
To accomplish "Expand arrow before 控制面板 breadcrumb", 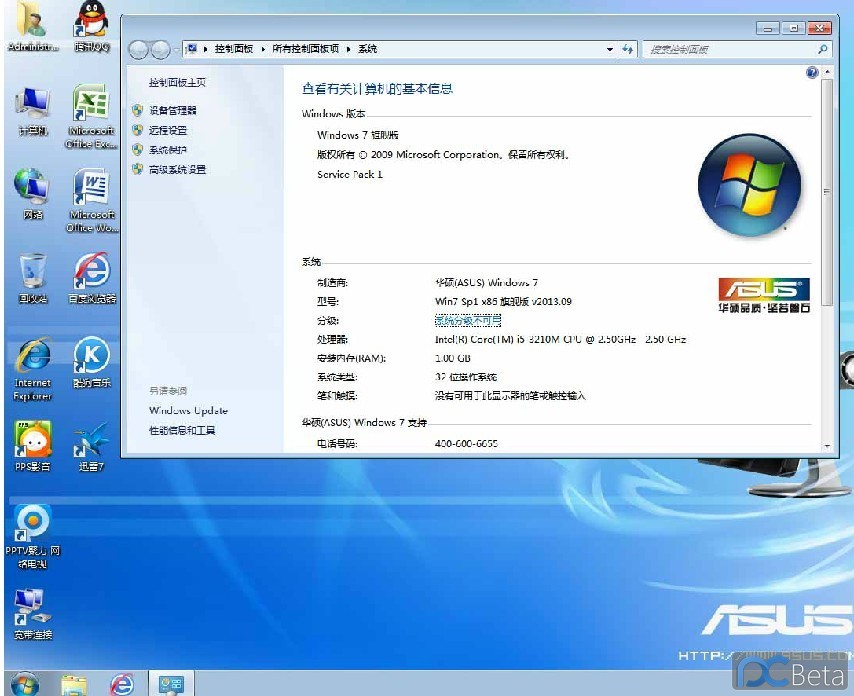I will tap(205, 49).
